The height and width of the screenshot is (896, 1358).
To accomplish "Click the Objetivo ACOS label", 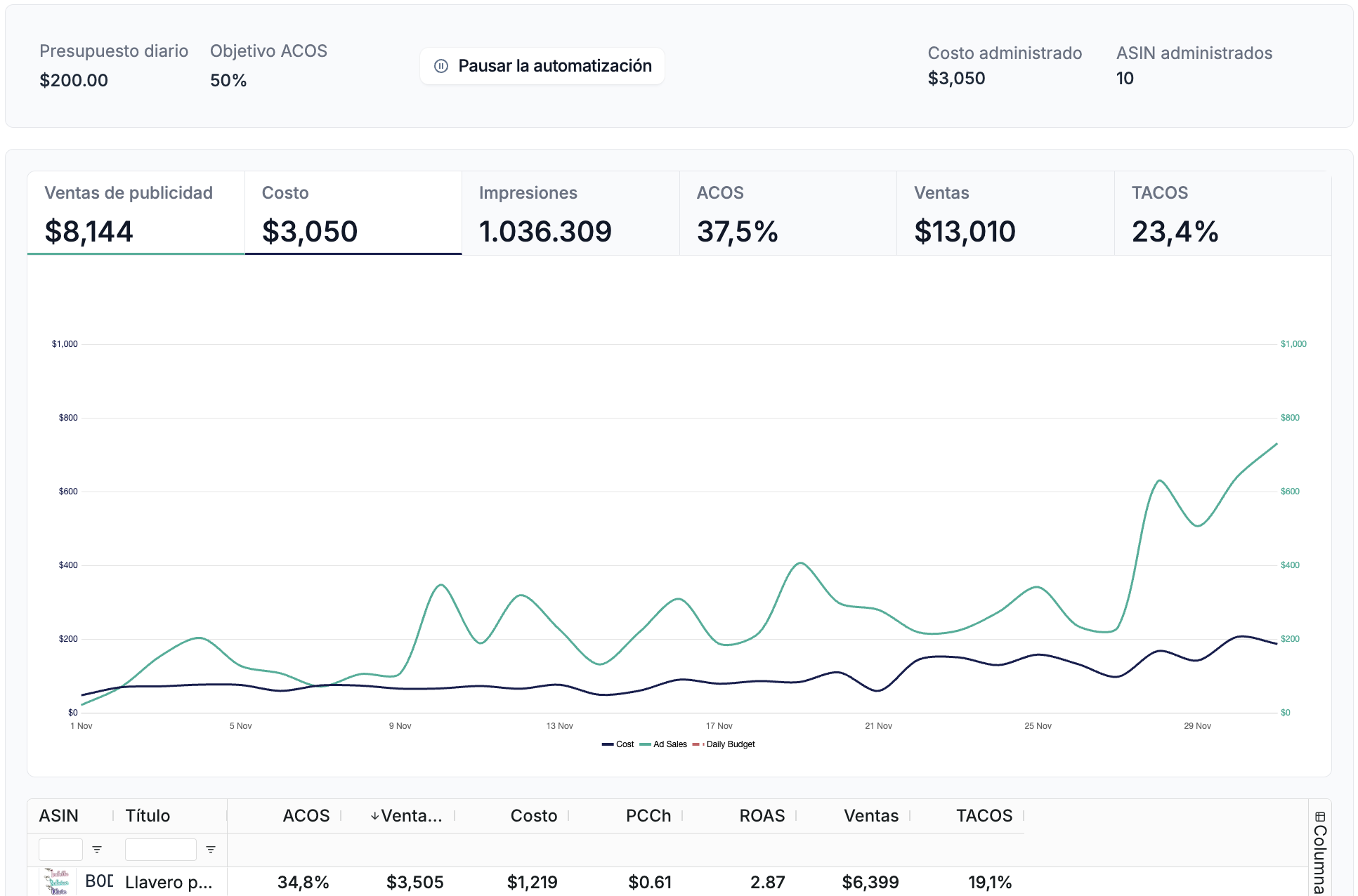I will click(268, 51).
